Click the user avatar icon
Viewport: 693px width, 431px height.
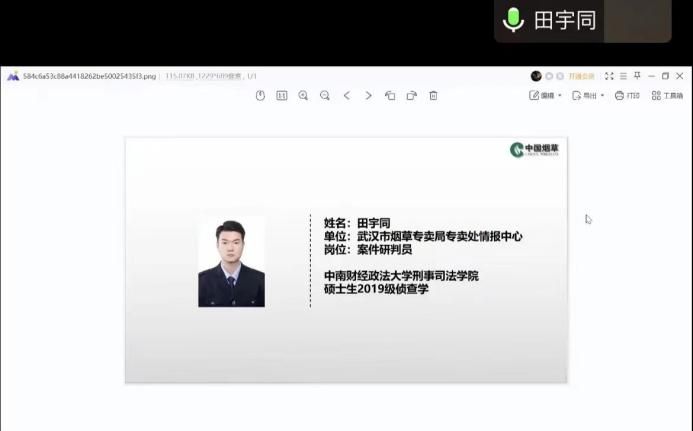(536, 76)
